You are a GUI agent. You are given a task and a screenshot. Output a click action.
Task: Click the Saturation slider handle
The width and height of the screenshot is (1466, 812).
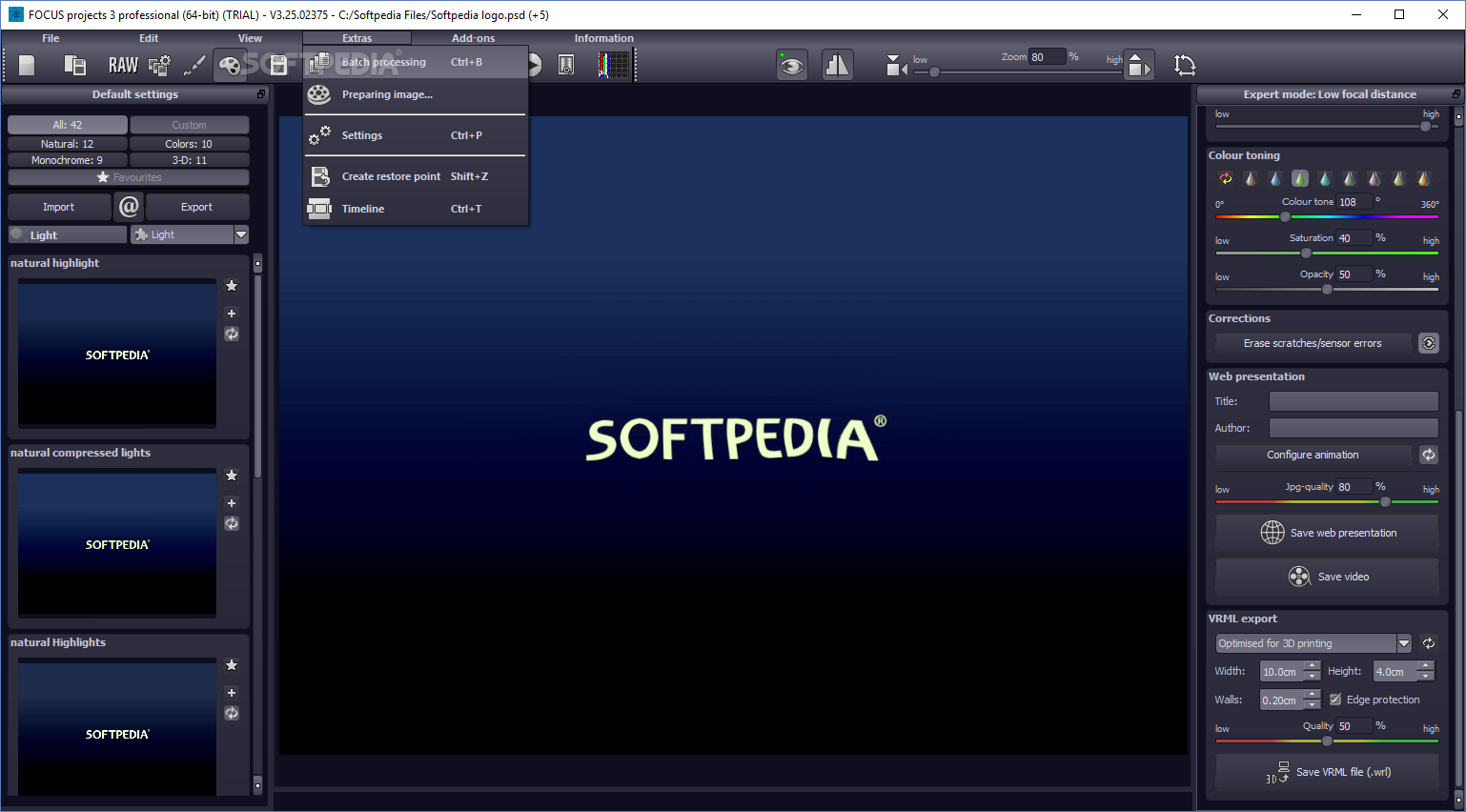[x=1306, y=254]
